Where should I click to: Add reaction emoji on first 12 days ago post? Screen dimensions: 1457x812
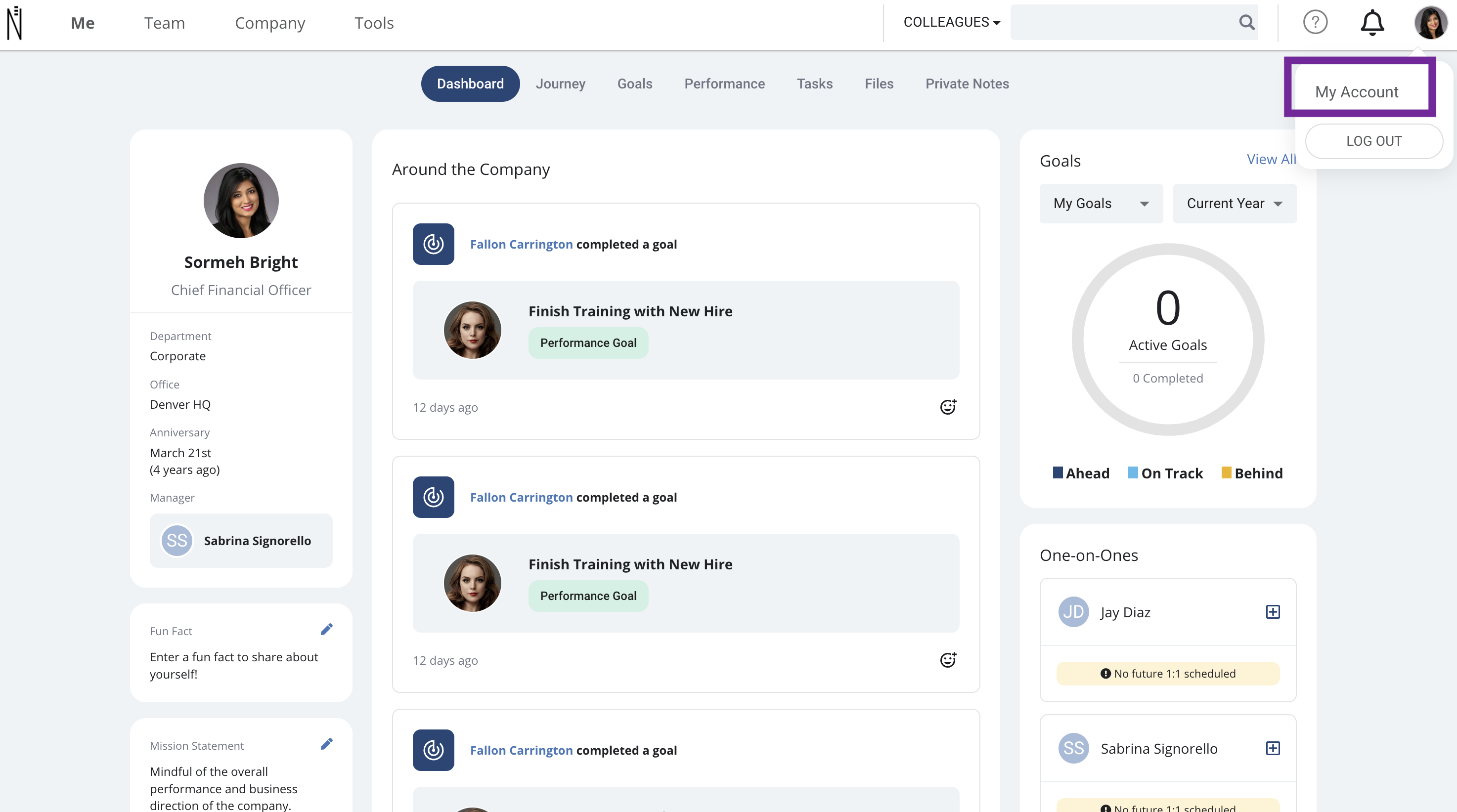tap(948, 407)
